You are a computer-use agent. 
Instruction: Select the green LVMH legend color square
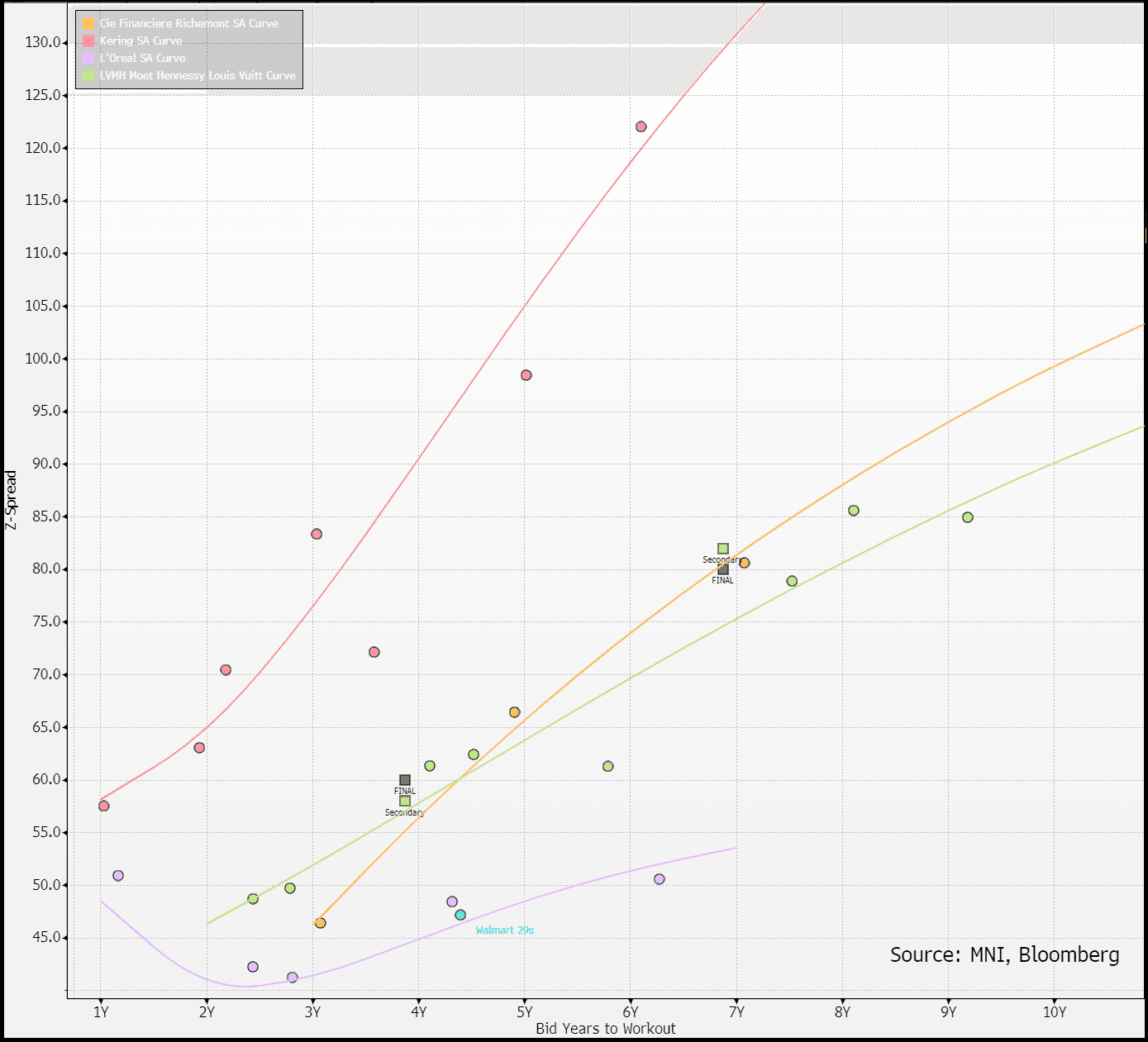pos(88,75)
